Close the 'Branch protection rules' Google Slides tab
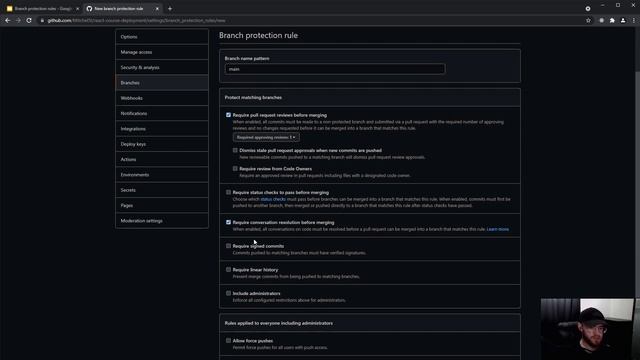This screenshot has height=360, width=640. [x=78, y=9]
